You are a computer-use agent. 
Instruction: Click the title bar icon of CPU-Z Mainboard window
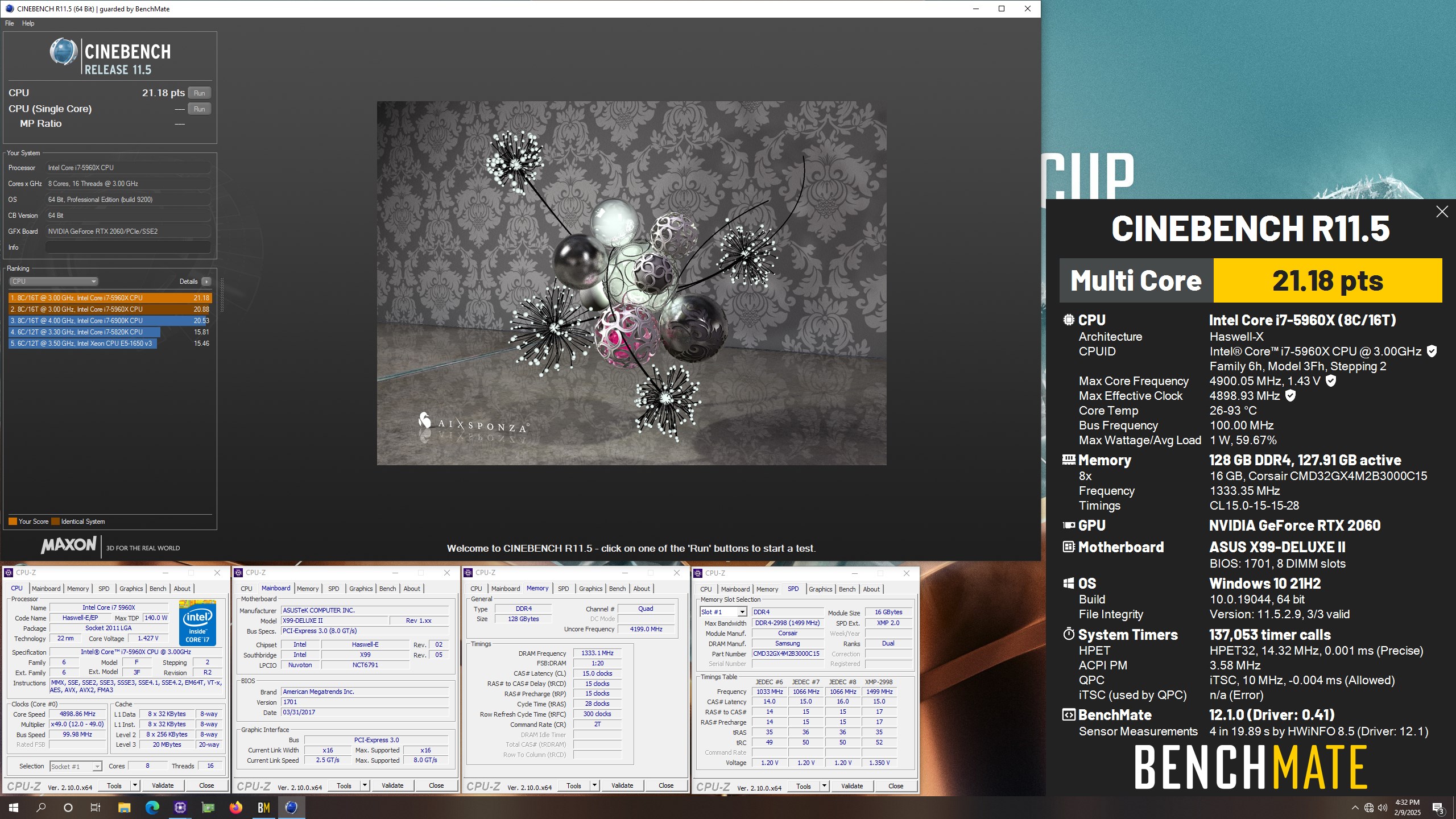coord(238,573)
